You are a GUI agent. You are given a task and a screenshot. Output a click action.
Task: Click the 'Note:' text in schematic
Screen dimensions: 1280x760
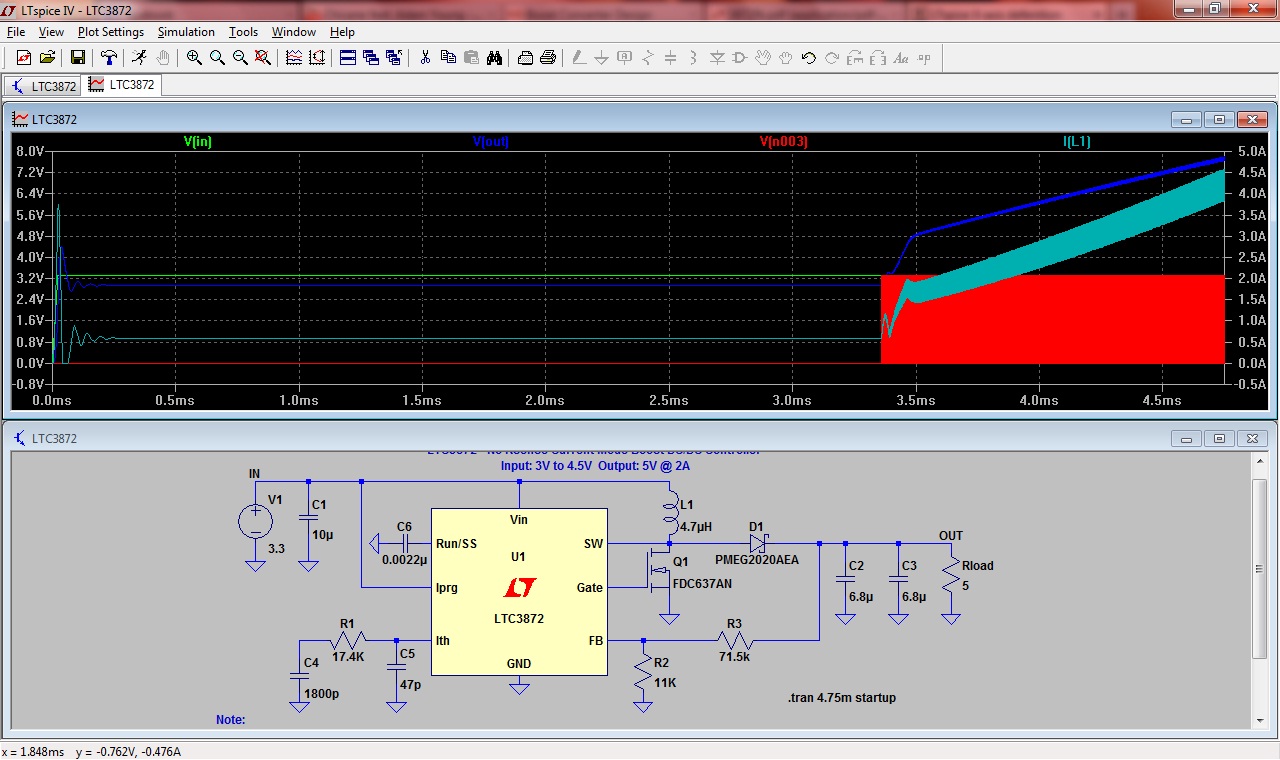click(231, 719)
